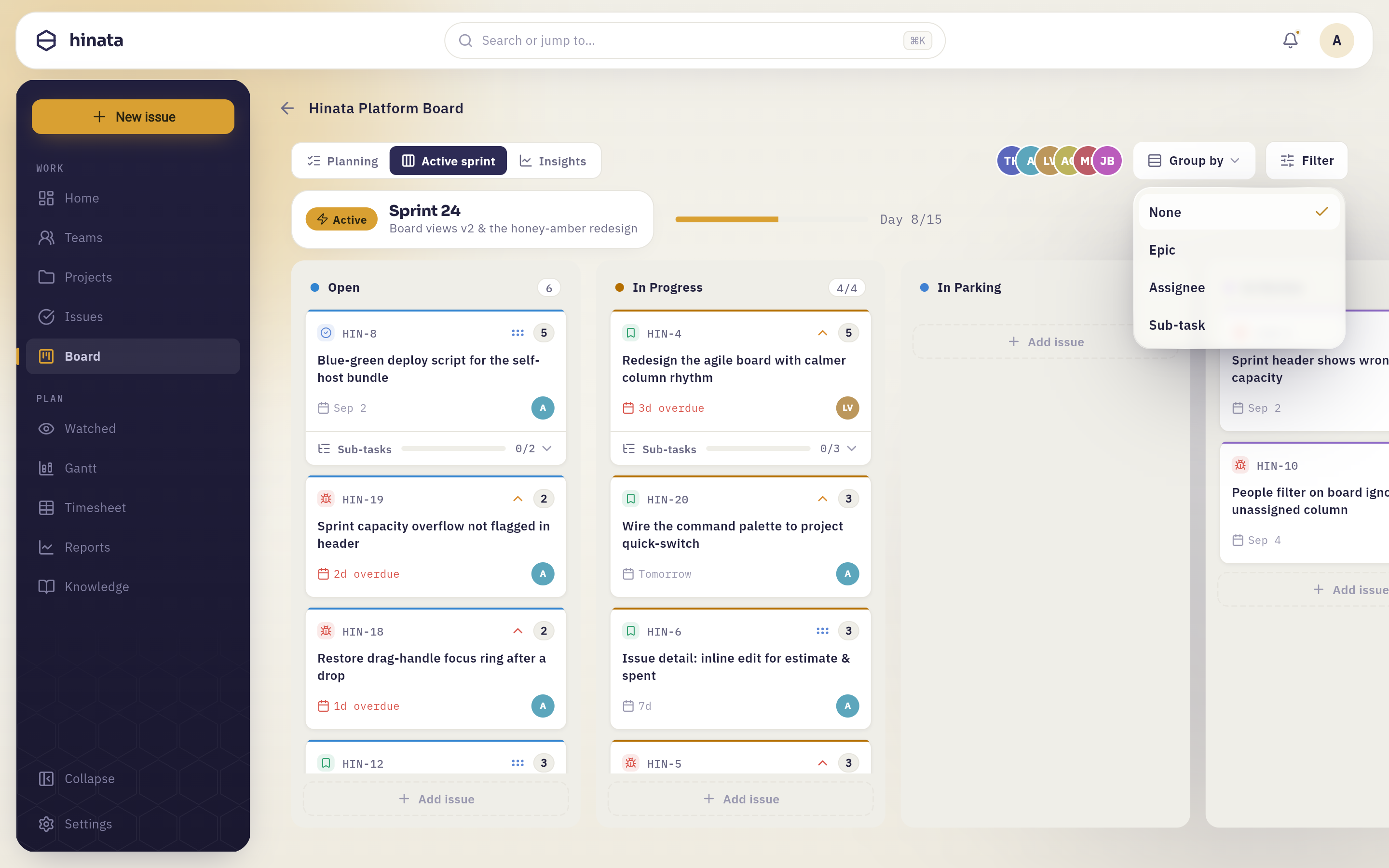The image size is (1389, 868).
Task: Open Settings from the sidebar
Action: click(133, 825)
